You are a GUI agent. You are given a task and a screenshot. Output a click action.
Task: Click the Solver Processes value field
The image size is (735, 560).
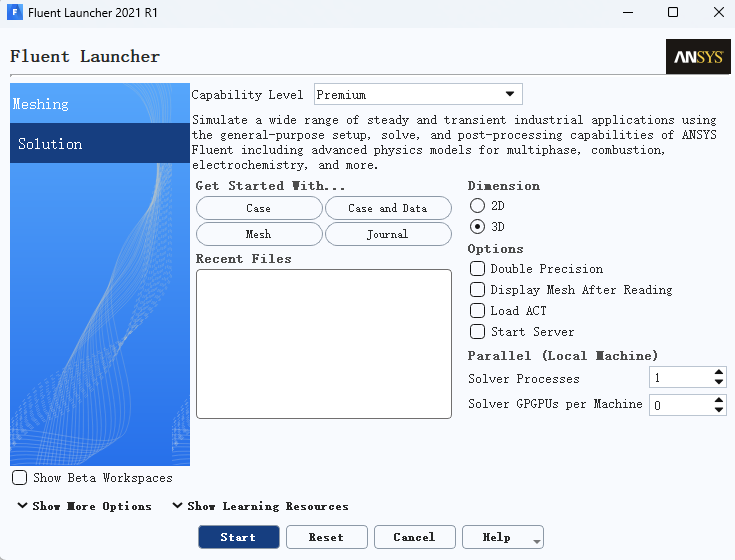pos(681,377)
